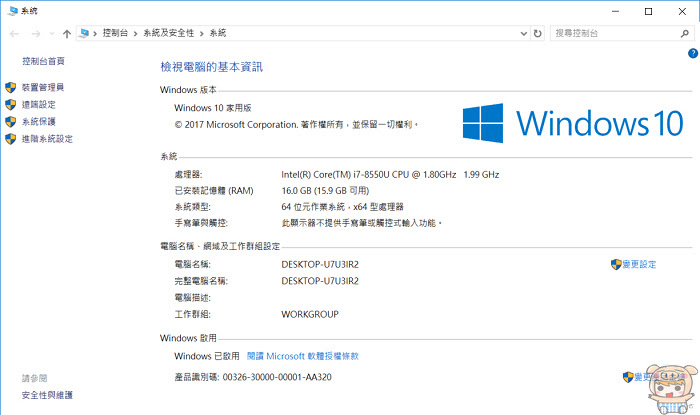Select DESKTOP-U7U3IR2 beside 完整電腦名稱
Image resolution: width=700 pixels, height=415 pixels.
pyautogui.click(x=320, y=281)
